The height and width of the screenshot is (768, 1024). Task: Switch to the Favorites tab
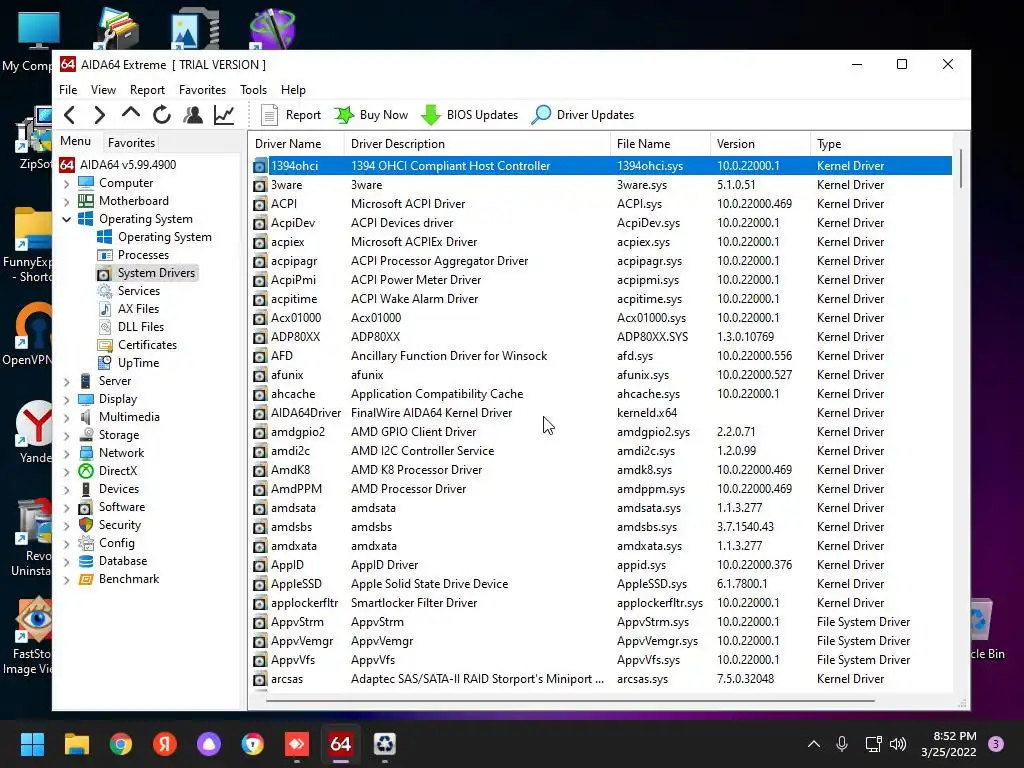coord(131,142)
